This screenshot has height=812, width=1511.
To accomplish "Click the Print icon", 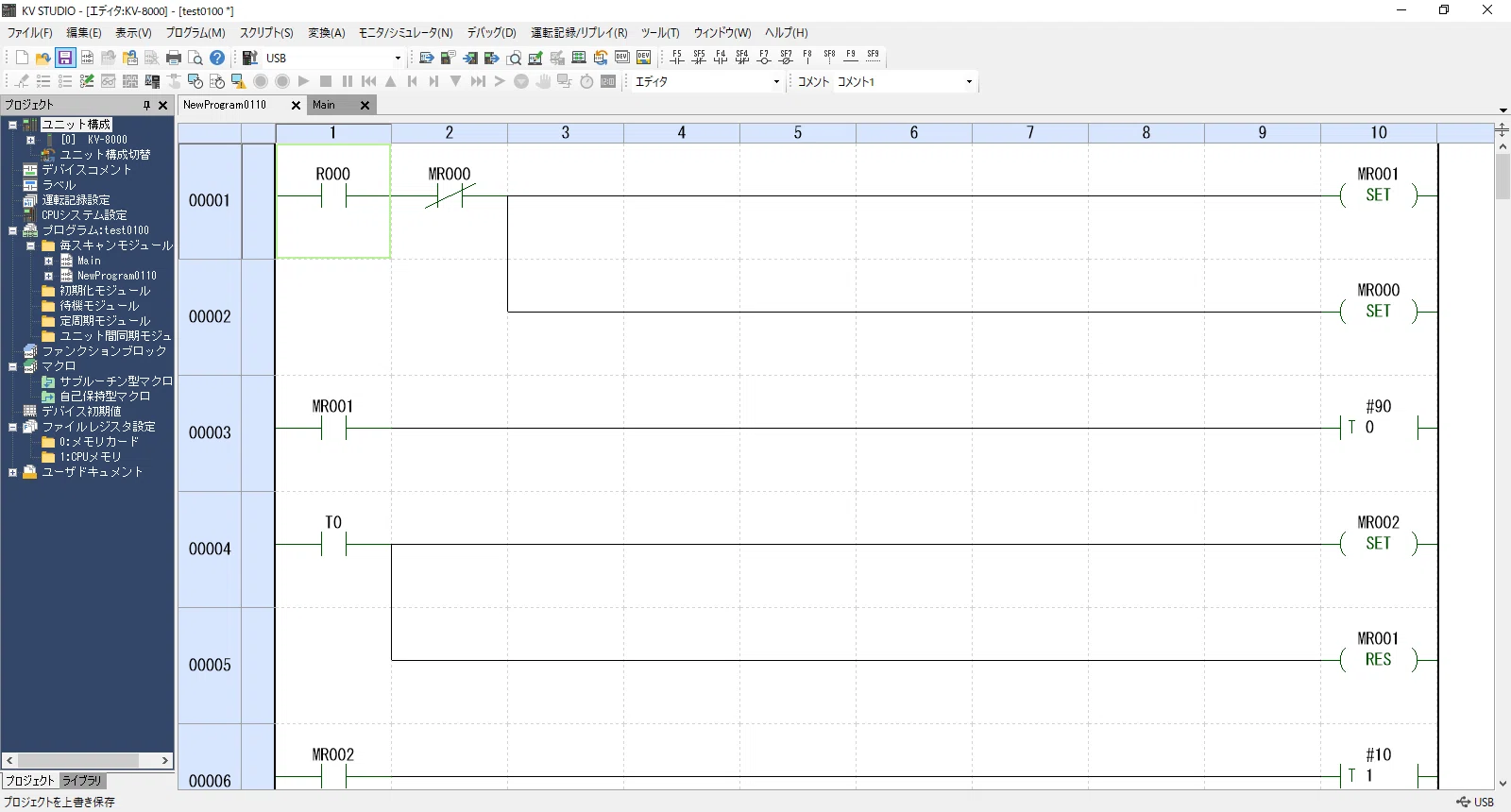I will click(x=174, y=58).
